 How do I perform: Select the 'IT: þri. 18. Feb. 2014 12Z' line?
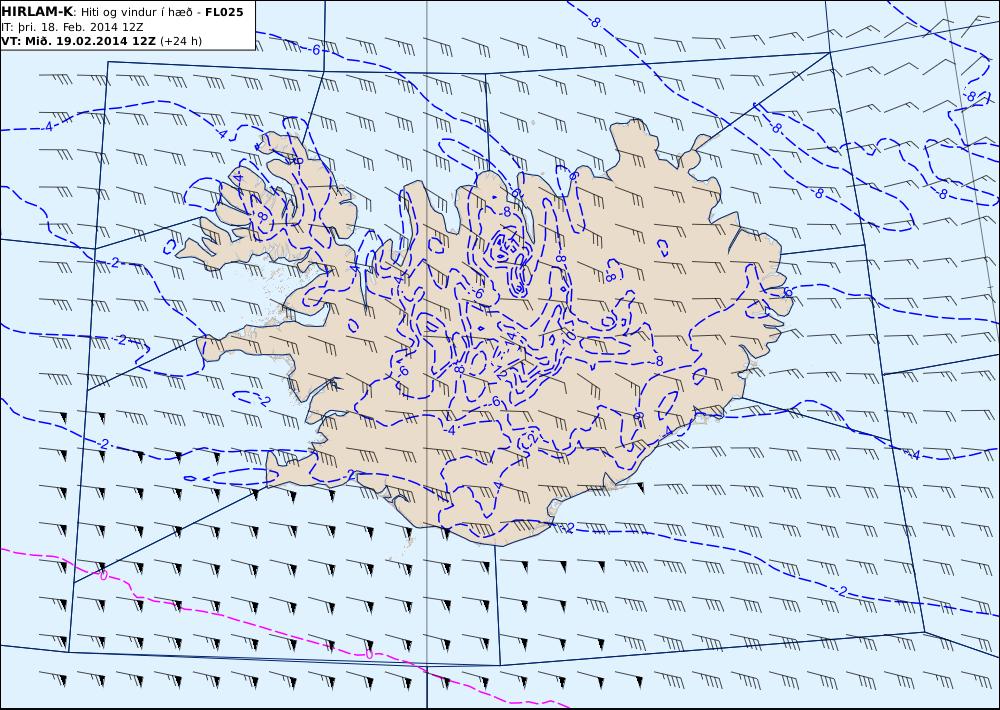[x=72, y=27]
